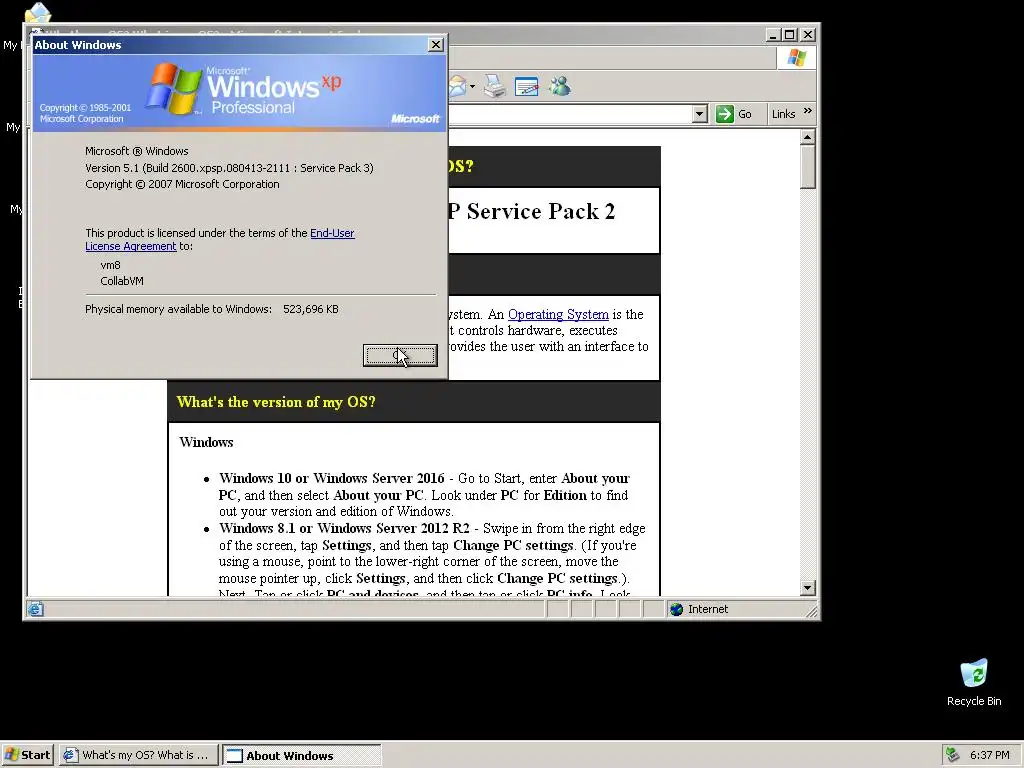The image size is (1024, 768).
Task: Click the scroll down arrow in IE
Action: (808, 588)
